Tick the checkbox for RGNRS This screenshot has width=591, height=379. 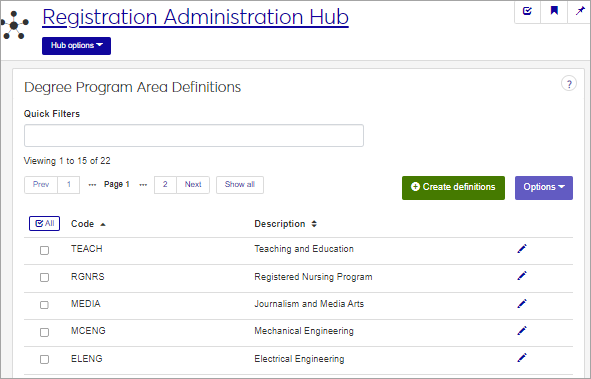(44, 277)
